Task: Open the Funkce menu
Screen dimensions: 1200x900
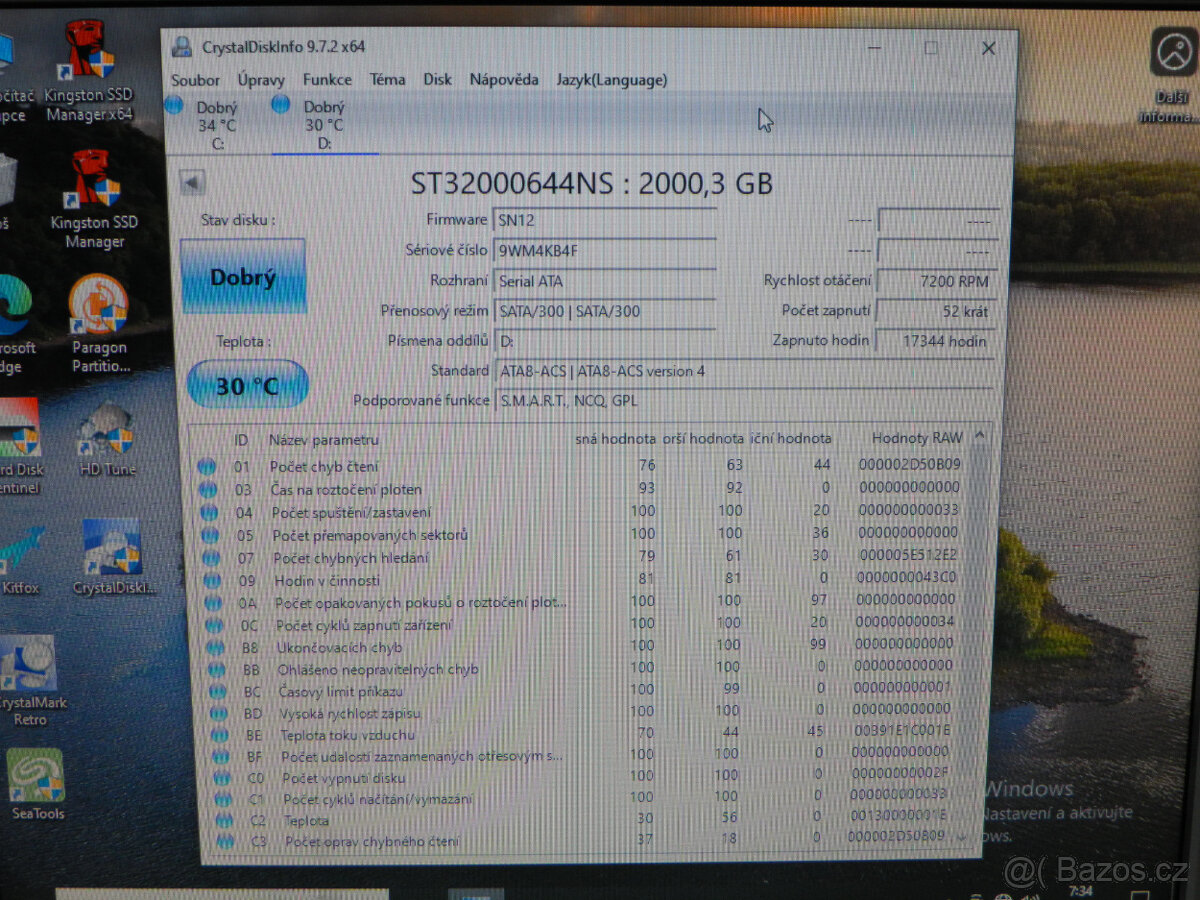Action: click(327, 79)
